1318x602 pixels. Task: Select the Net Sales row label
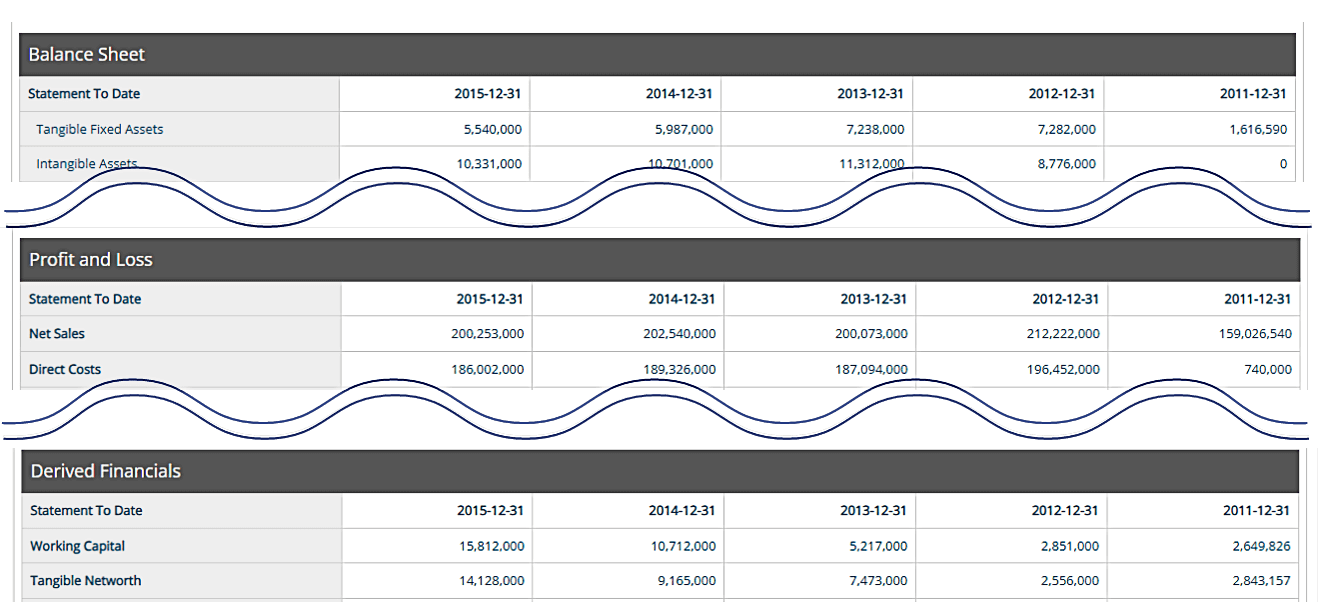(x=57, y=334)
